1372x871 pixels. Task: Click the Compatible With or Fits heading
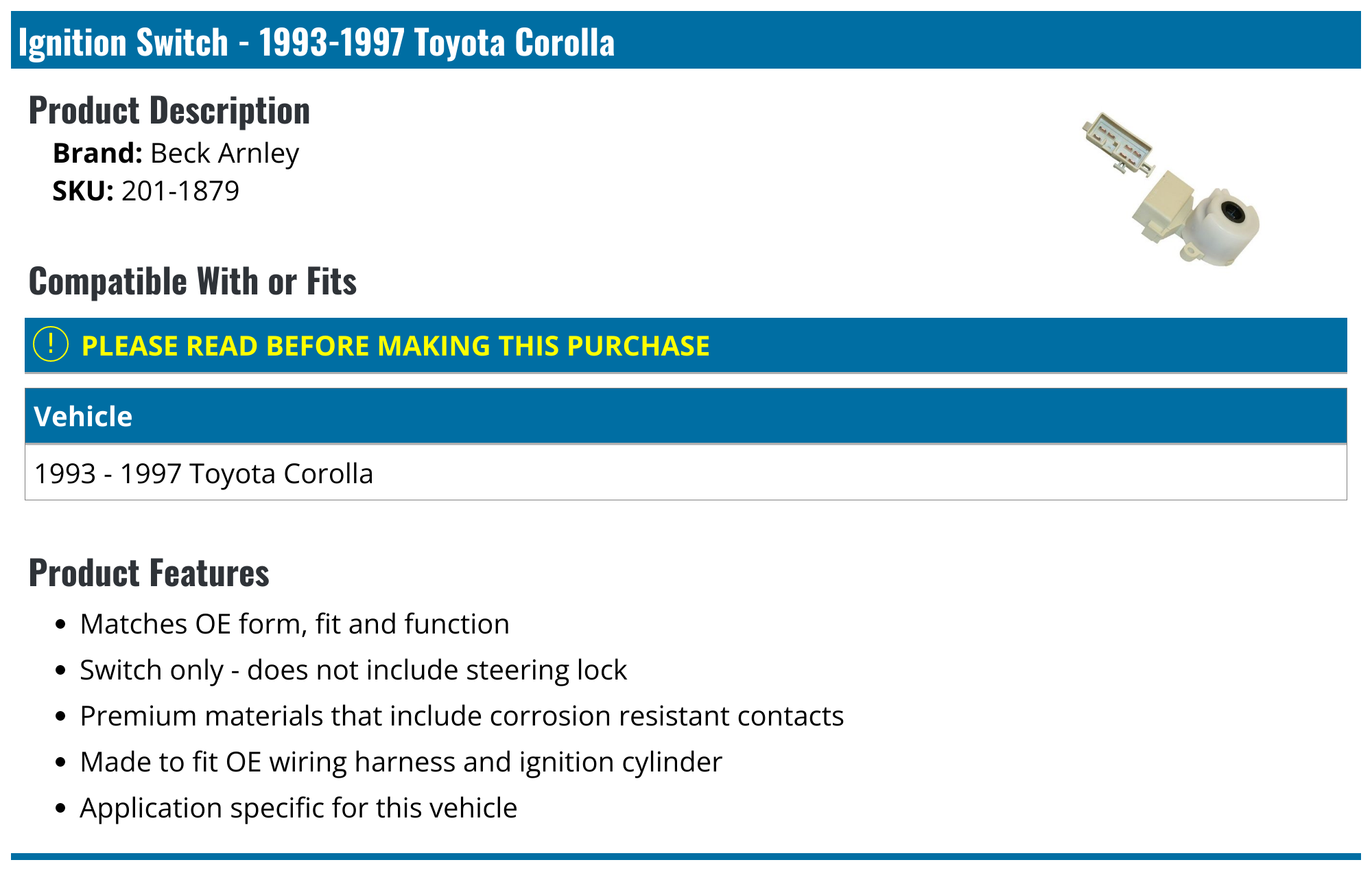point(193,281)
